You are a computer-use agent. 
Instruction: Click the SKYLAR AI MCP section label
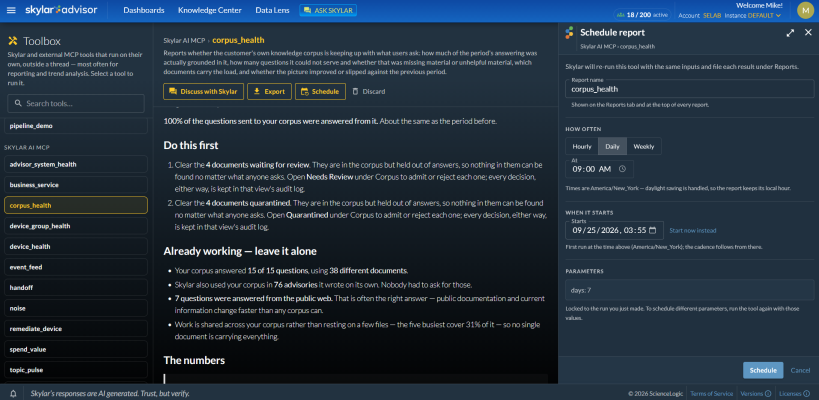pyautogui.click(x=26, y=147)
